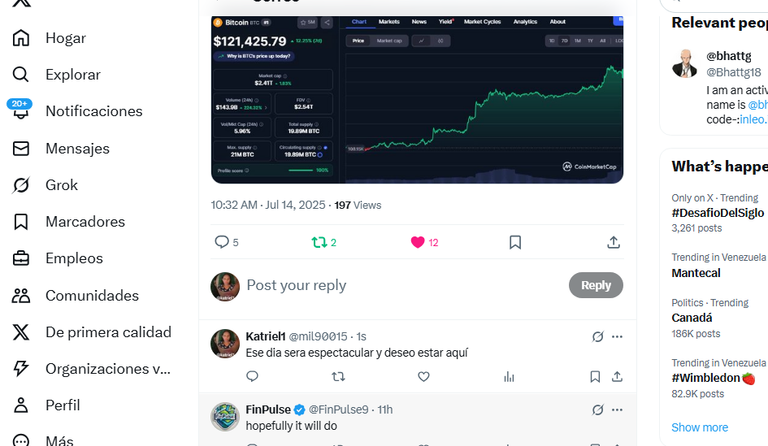This screenshot has height=446, width=768.
Task: Like Katriel1's reply comment
Action: click(424, 376)
